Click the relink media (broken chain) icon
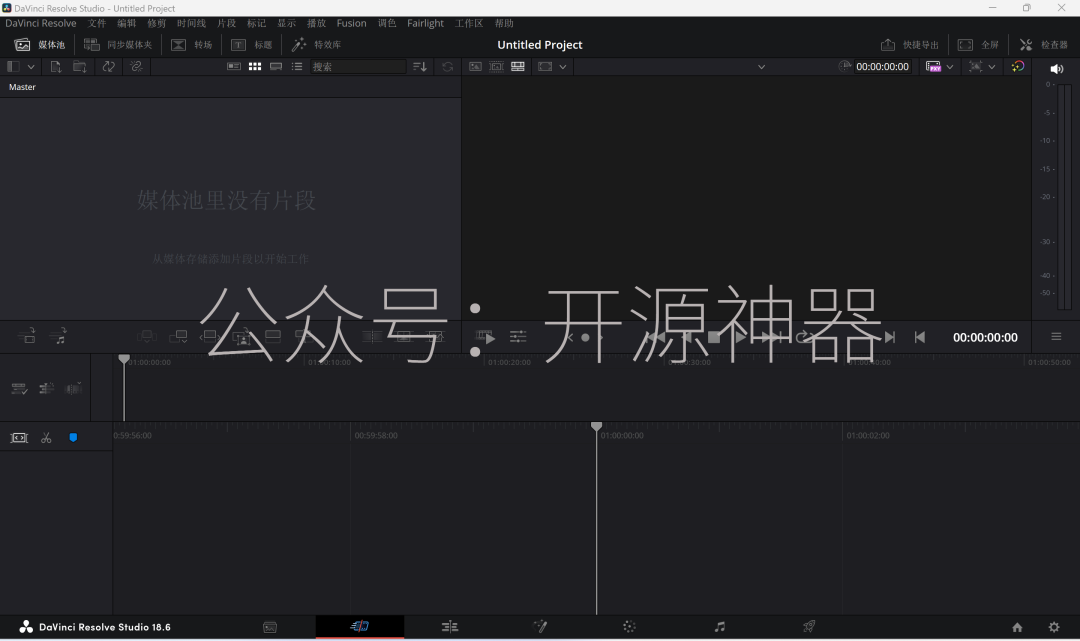The image size is (1080, 641). pos(136,67)
